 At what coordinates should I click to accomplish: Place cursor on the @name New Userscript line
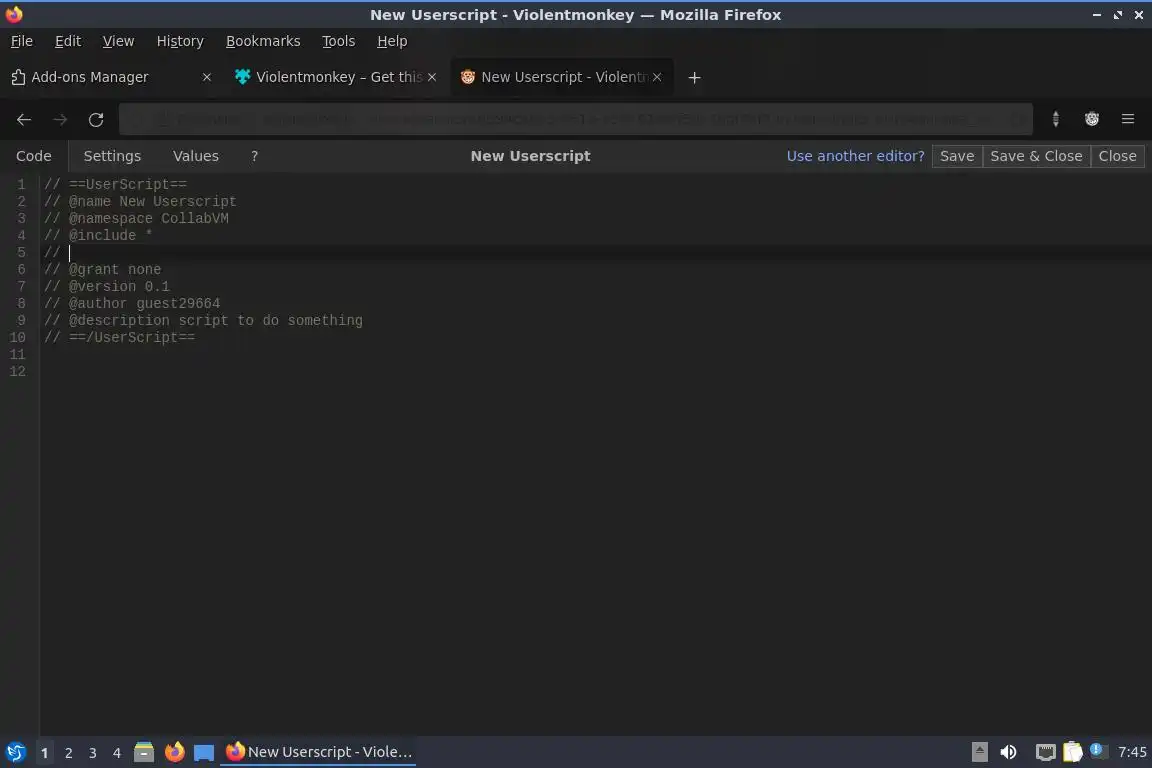click(x=140, y=201)
